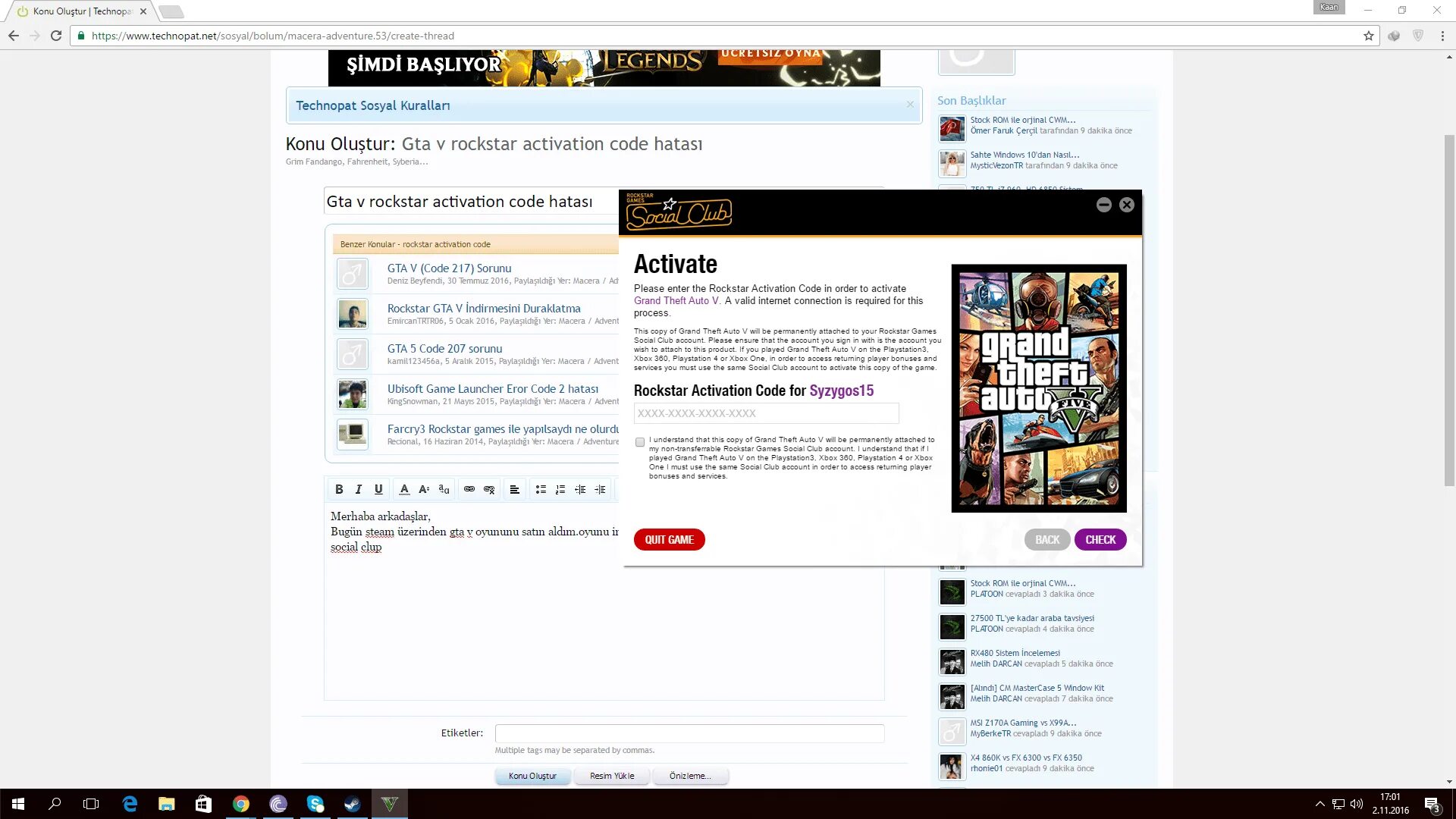Open MSI Z170A Gaming vs X99A thread
This screenshot has width=1456, height=819.
click(1023, 723)
